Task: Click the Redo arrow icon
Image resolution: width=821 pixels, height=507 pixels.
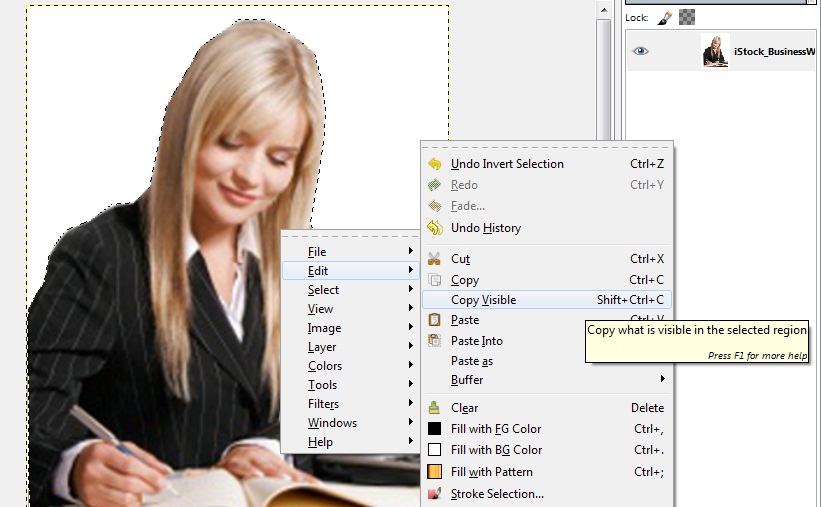Action: (434, 185)
